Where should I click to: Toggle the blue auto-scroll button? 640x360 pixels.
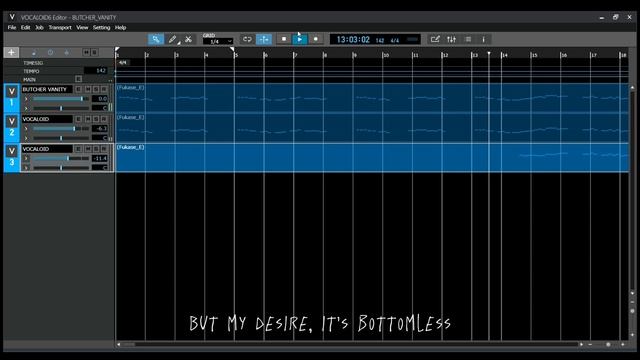[x=264, y=39]
